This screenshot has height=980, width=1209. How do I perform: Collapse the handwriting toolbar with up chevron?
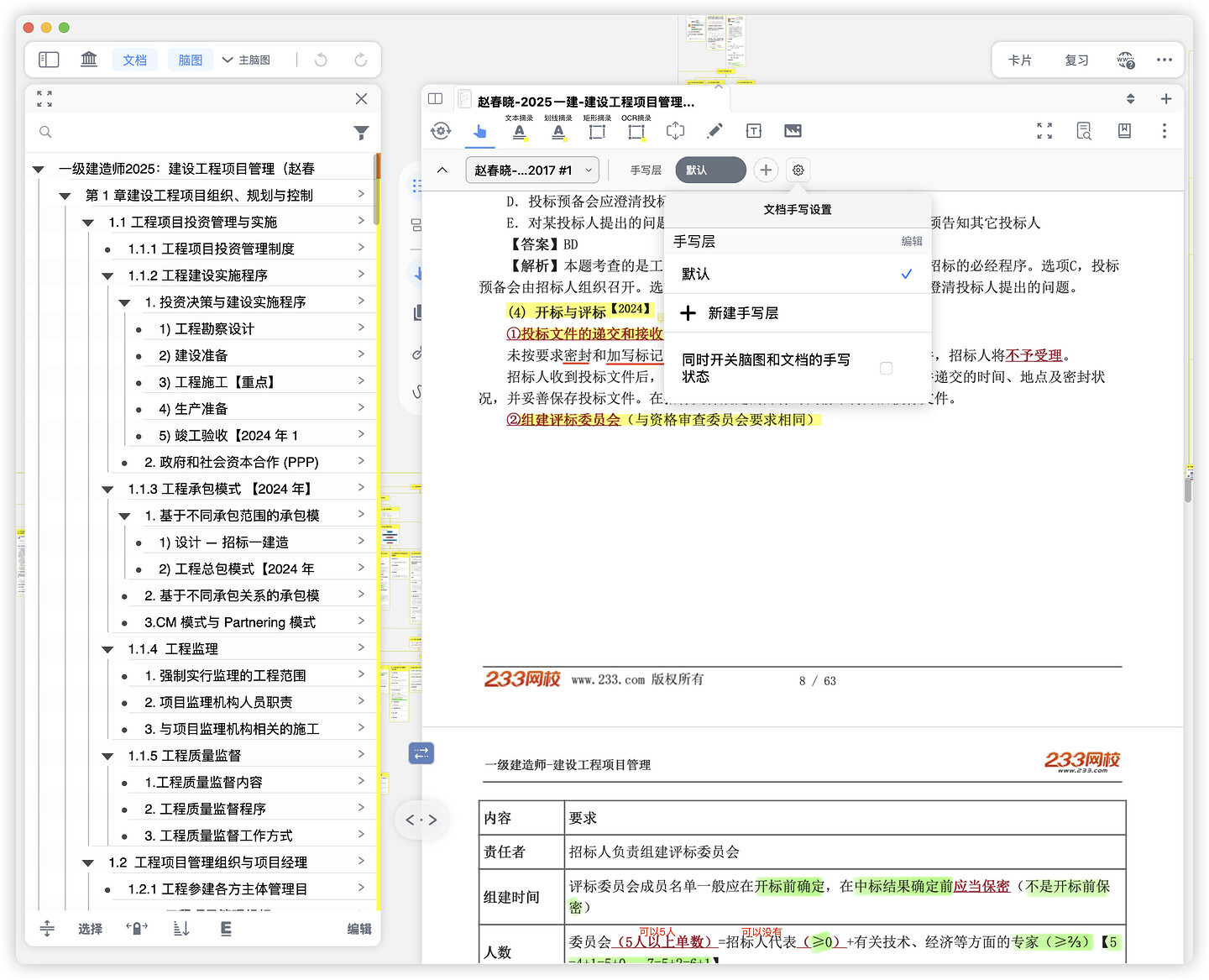tap(442, 170)
